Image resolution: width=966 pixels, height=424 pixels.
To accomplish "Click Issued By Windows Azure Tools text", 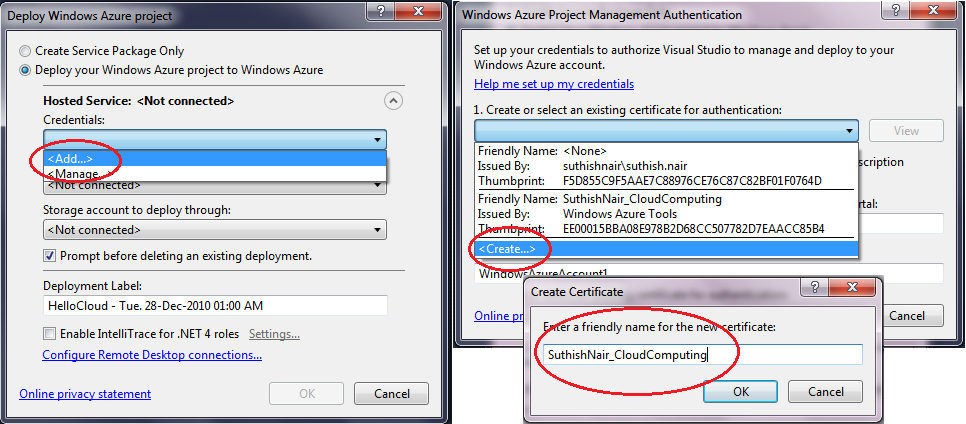I will (620, 214).
